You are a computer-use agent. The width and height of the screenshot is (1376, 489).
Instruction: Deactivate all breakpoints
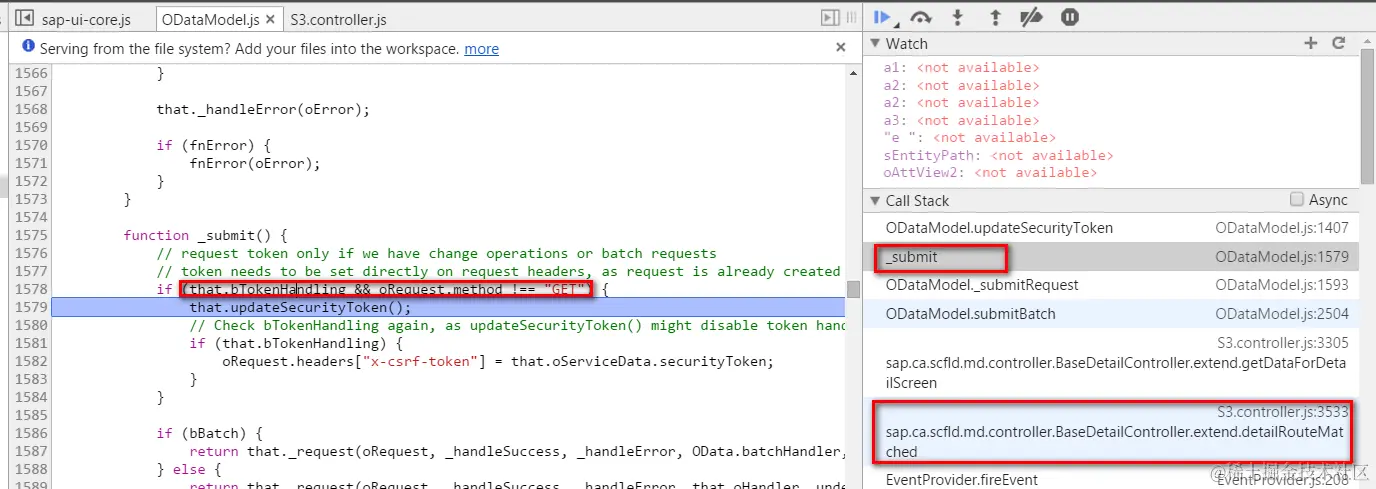coord(1032,17)
